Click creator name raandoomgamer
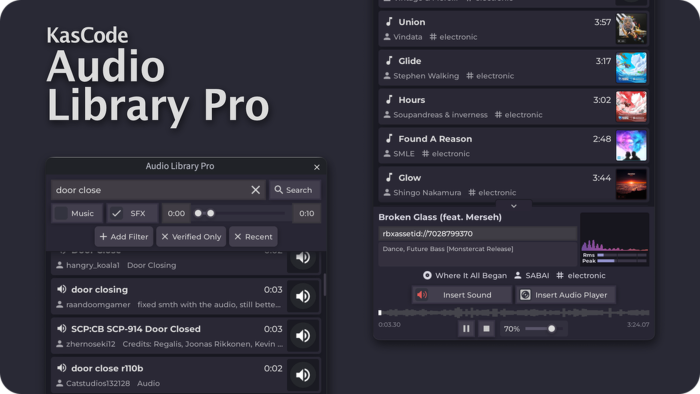This screenshot has height=394, width=700. (98, 305)
